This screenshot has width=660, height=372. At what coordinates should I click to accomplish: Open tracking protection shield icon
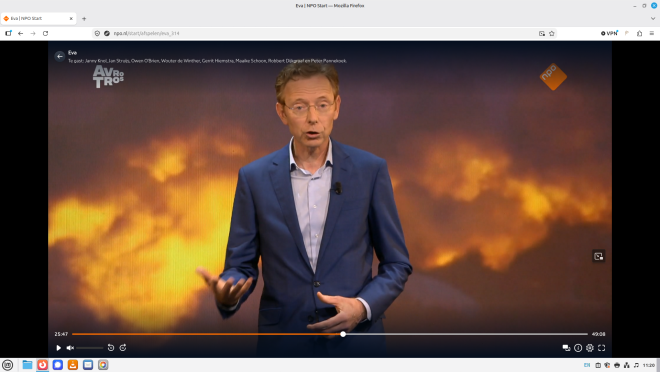tap(97, 33)
